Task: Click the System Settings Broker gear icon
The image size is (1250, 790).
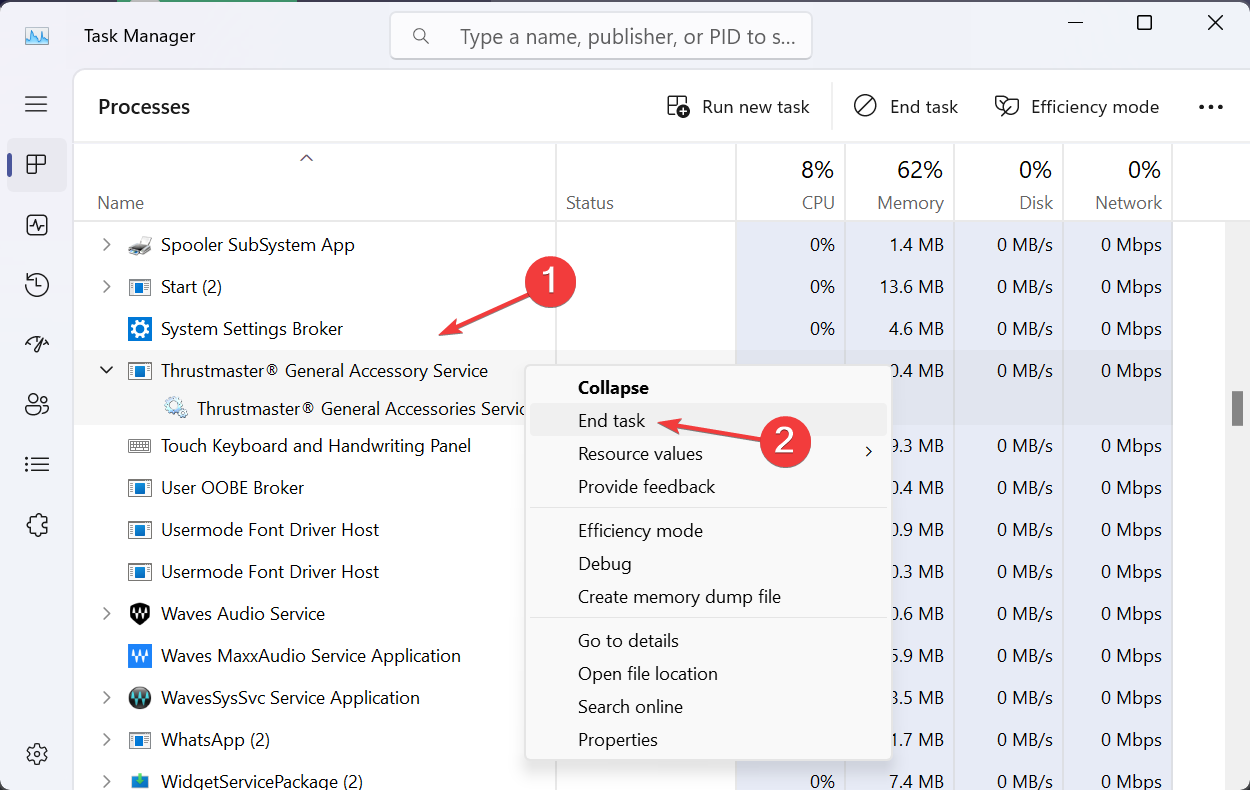Action: [x=140, y=329]
